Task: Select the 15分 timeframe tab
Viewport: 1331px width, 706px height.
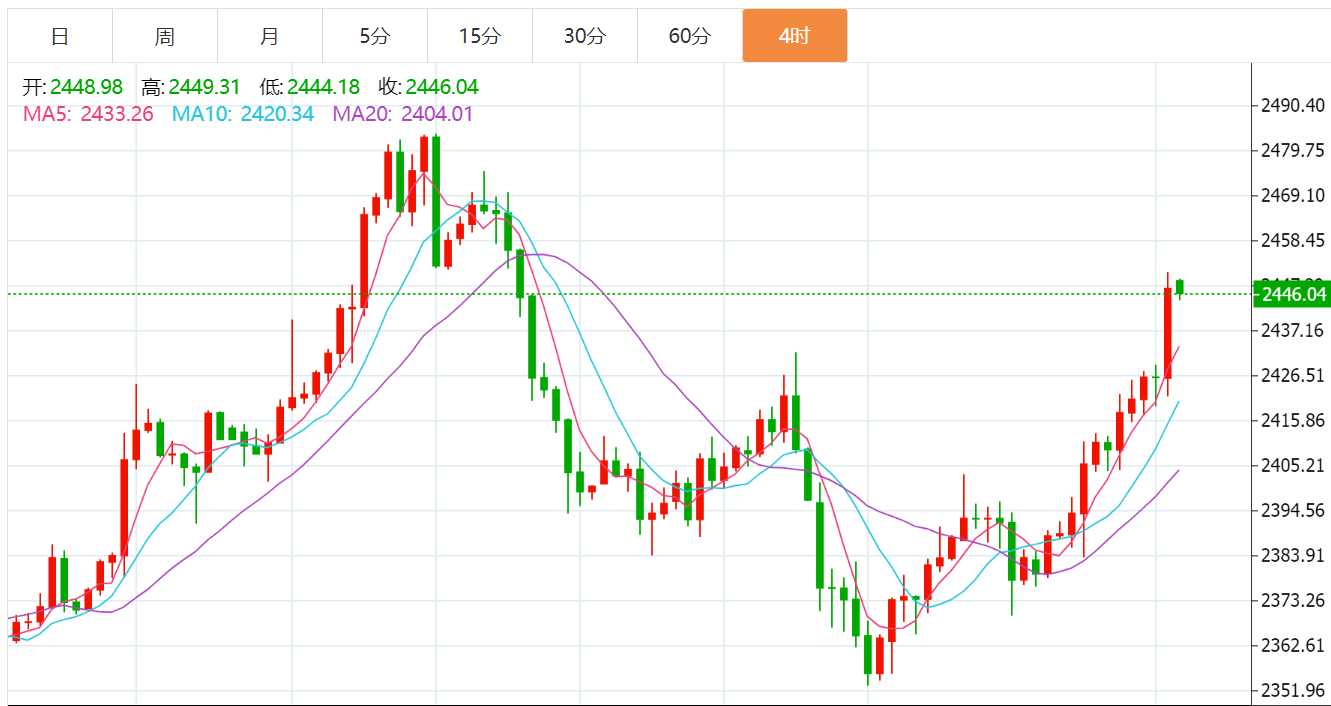Action: [x=480, y=36]
